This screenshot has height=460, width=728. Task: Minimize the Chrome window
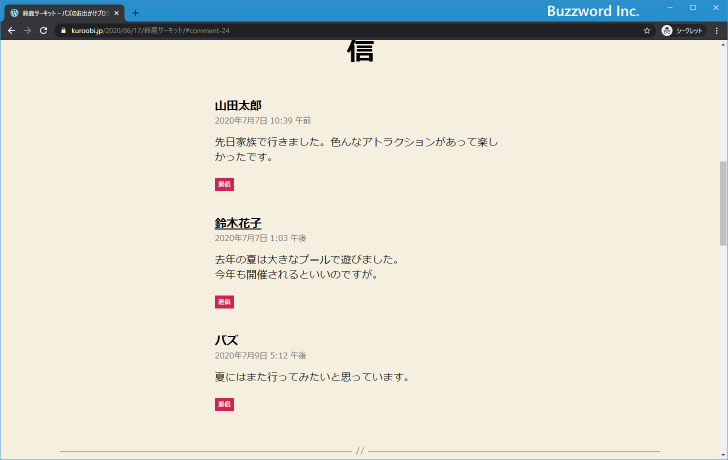pos(670,7)
